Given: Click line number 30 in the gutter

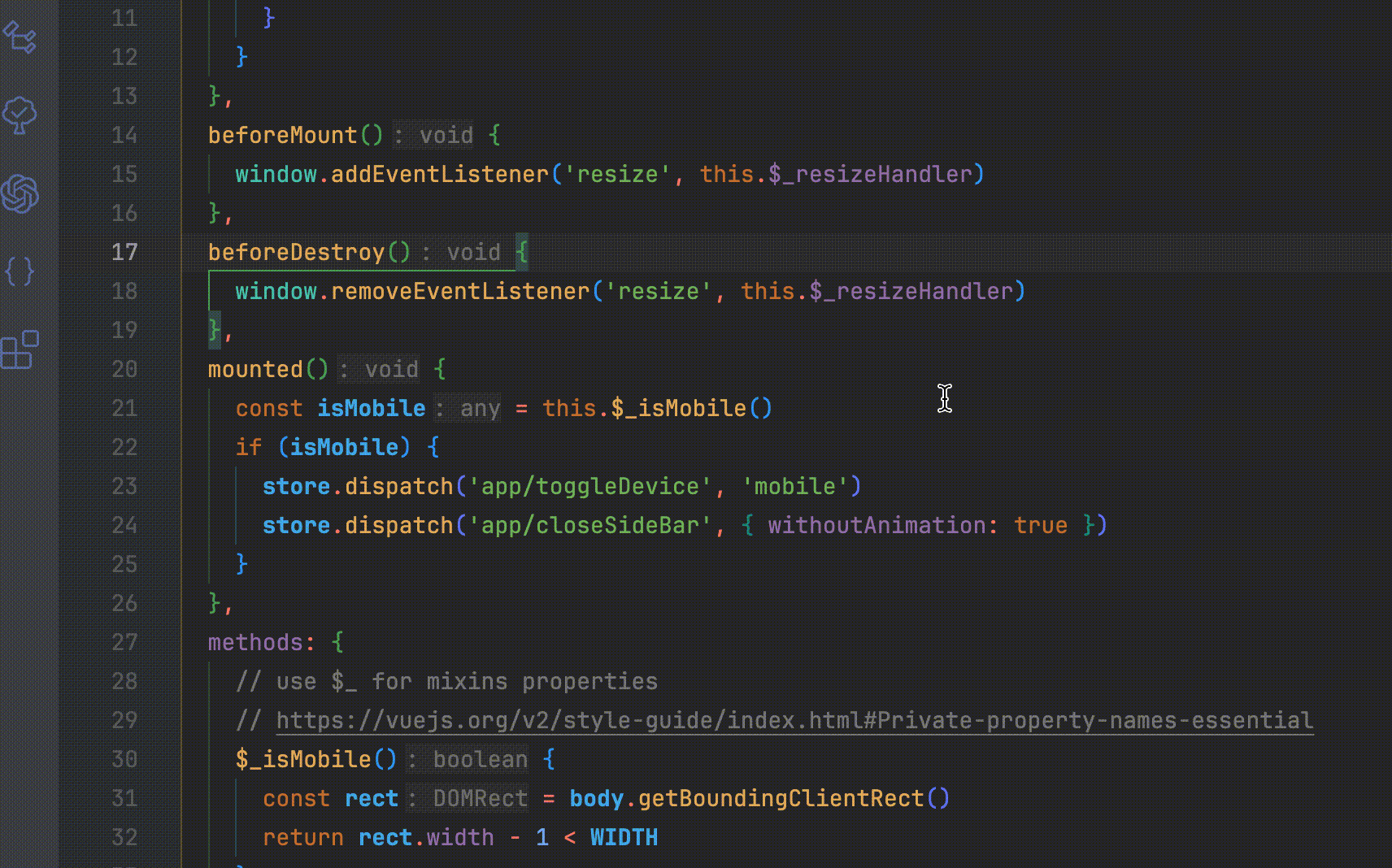Looking at the screenshot, I should click(124, 759).
